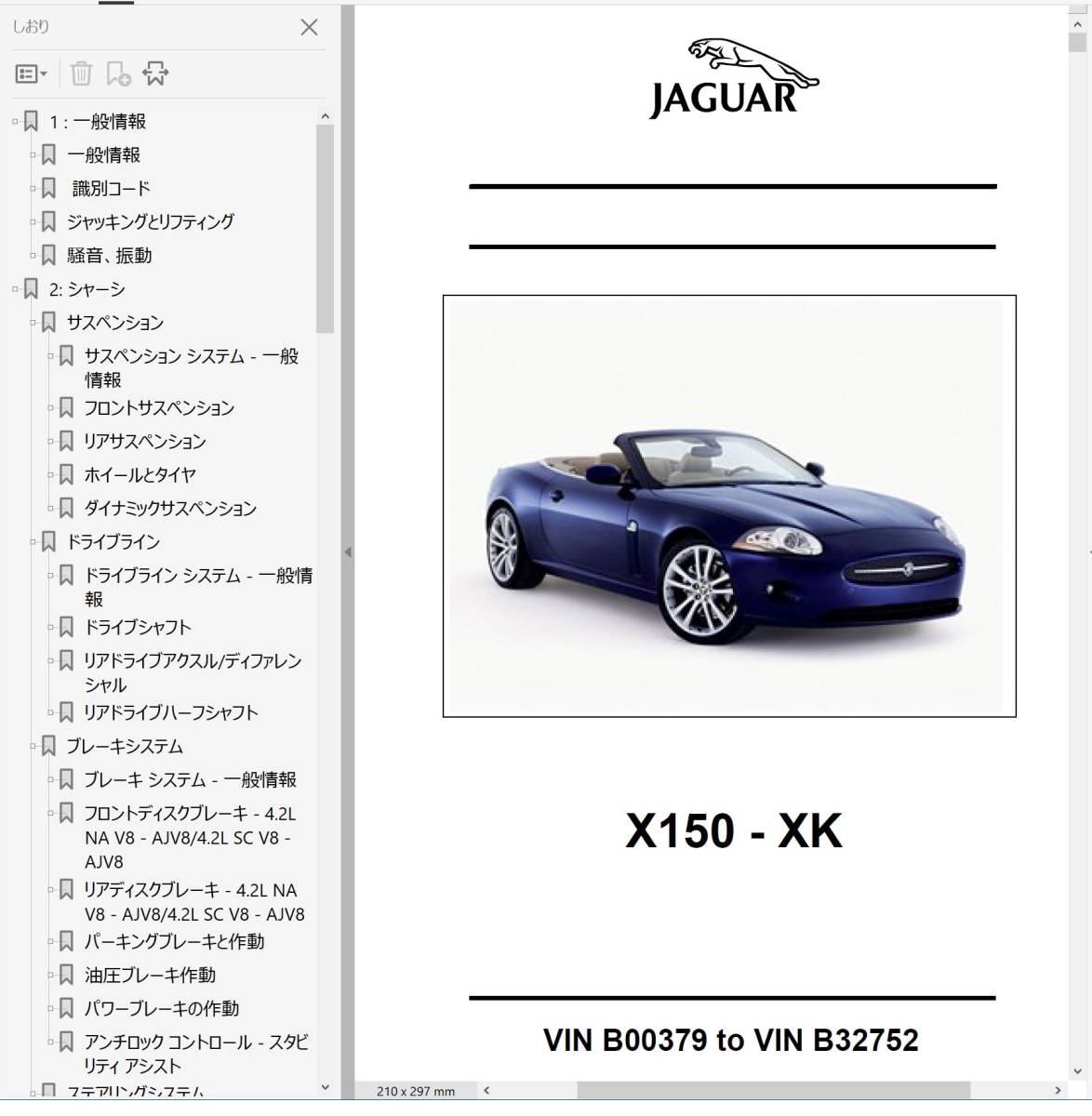Click the VIN B00379 to VIN B32752 text

[731, 1040]
